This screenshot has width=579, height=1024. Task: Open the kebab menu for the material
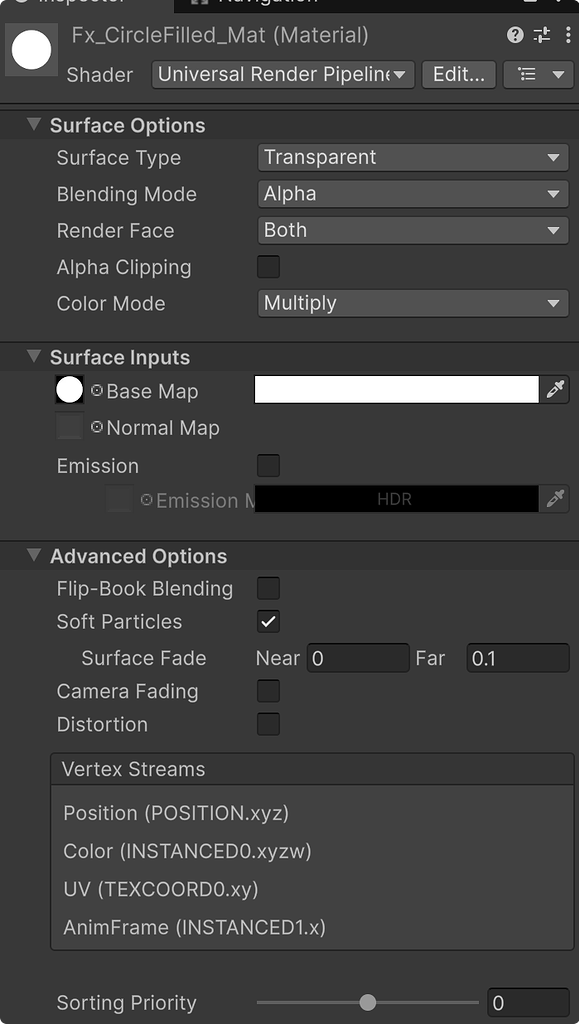(570, 35)
